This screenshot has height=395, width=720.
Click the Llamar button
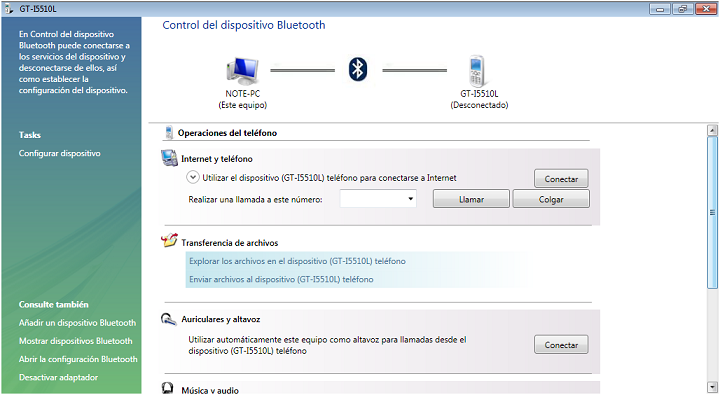point(471,199)
